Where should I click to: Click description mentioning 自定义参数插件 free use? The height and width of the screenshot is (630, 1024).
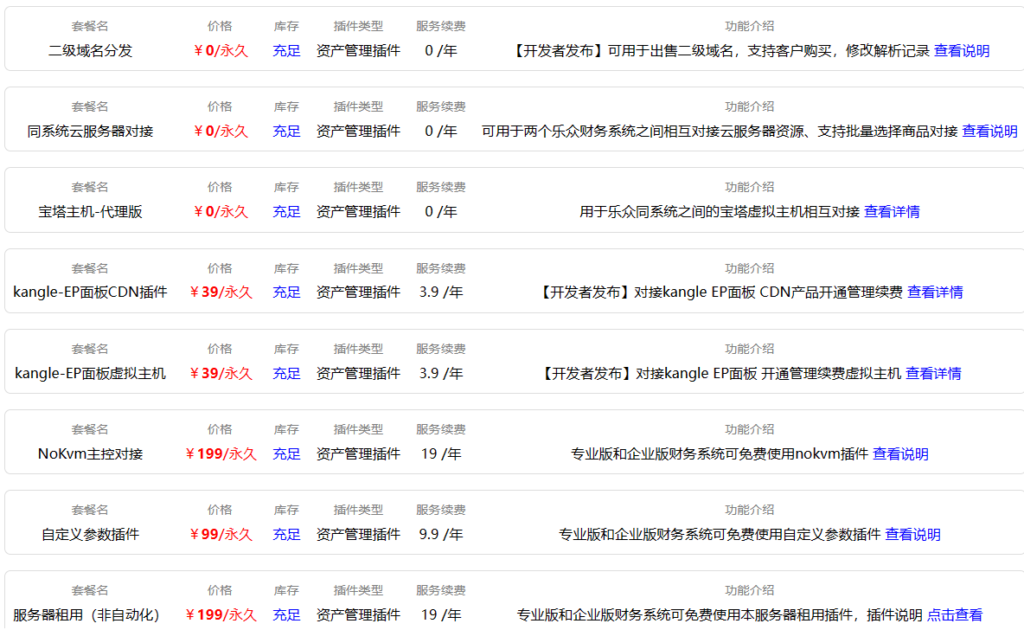(x=720, y=535)
